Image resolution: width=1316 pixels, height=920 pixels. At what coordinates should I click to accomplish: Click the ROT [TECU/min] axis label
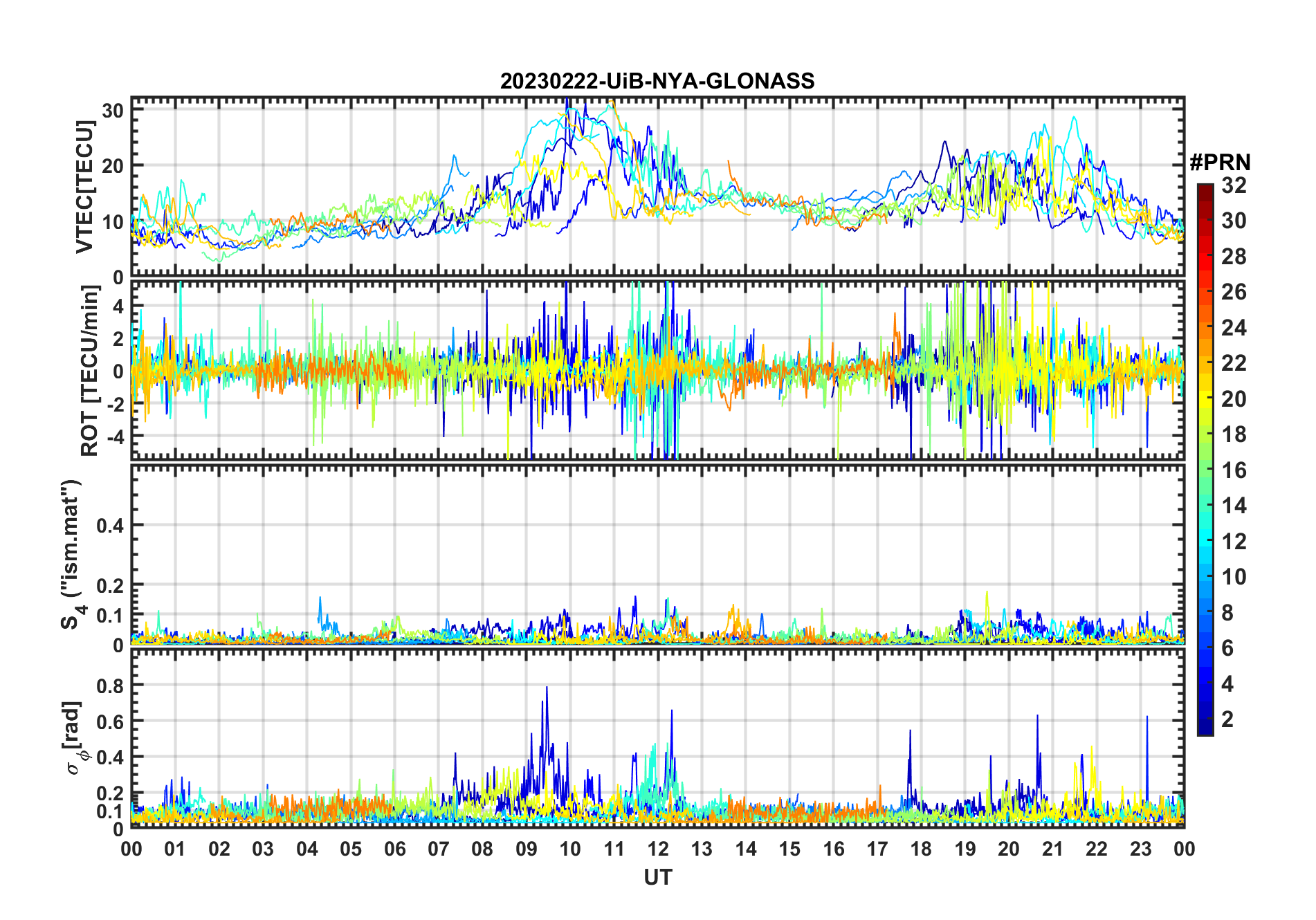coord(90,371)
